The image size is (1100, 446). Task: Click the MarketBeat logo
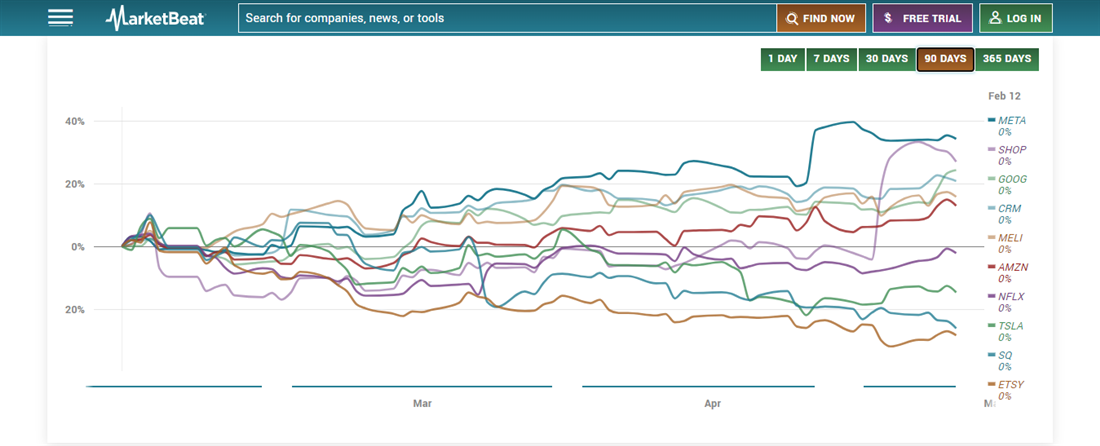[x=155, y=18]
